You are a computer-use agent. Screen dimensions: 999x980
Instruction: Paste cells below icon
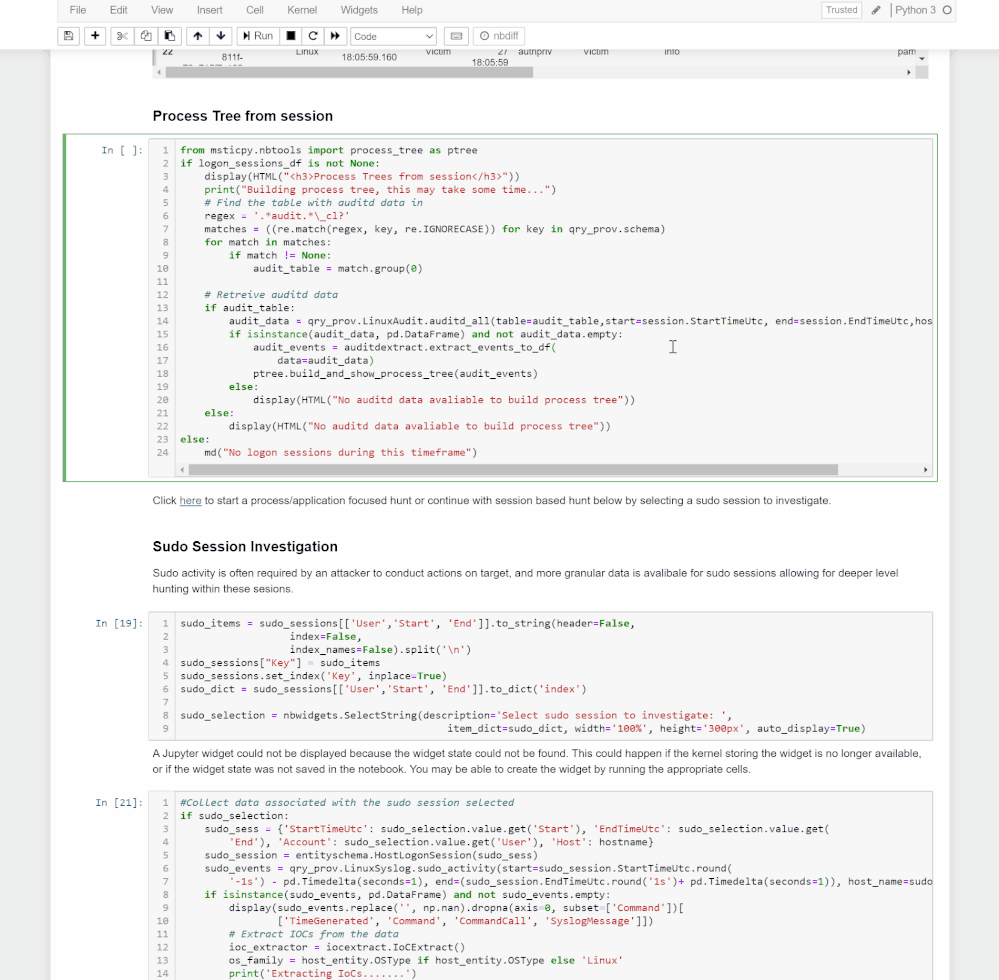[169, 36]
